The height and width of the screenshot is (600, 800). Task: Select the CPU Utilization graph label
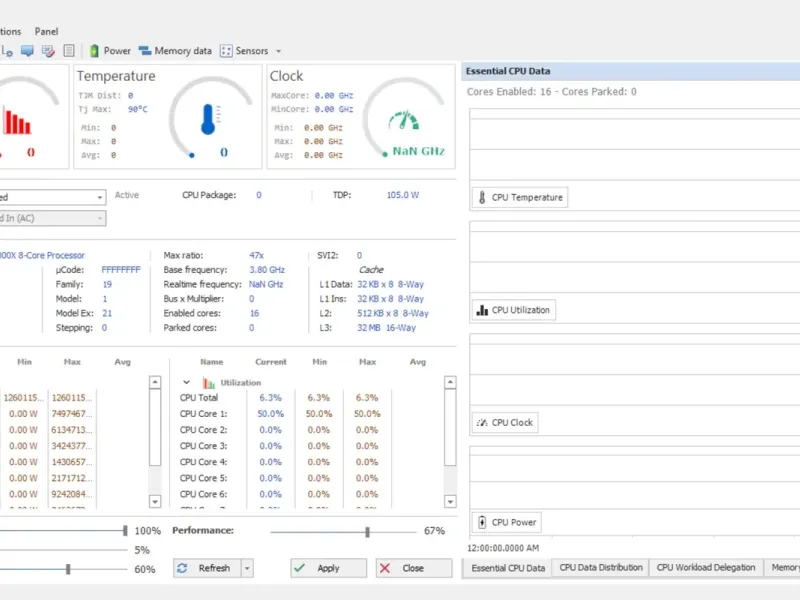click(x=513, y=310)
